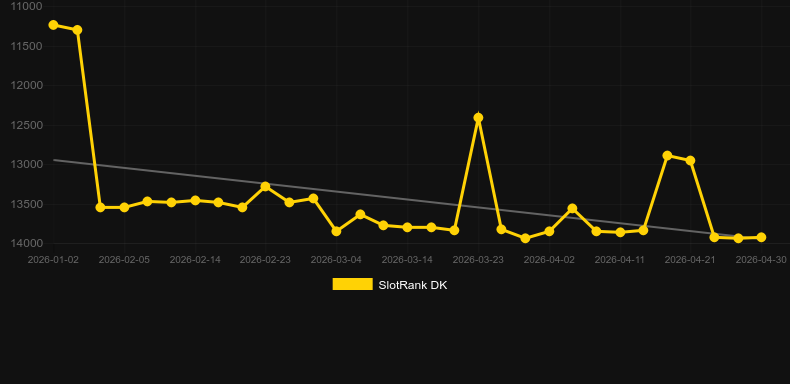Click the 12000 y-axis label

pyautogui.click(x=26, y=86)
